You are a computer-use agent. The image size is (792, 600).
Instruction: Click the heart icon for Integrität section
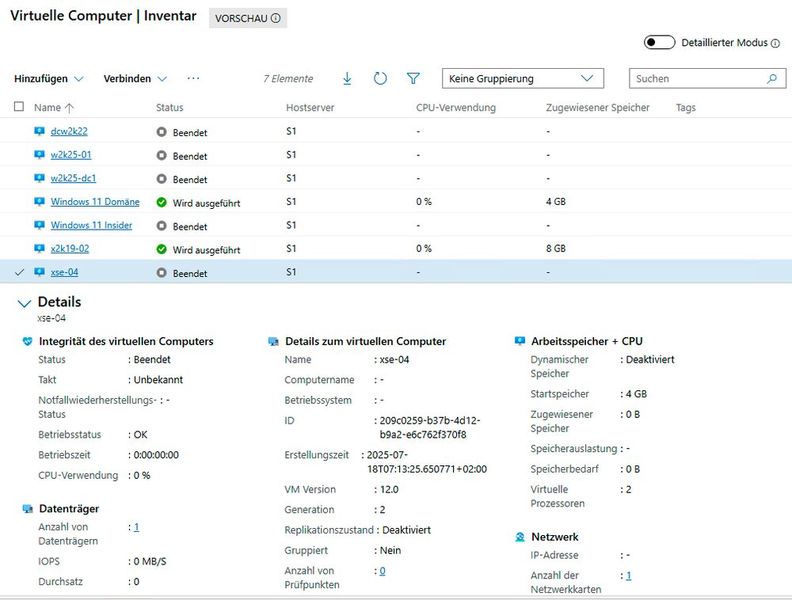pos(28,341)
